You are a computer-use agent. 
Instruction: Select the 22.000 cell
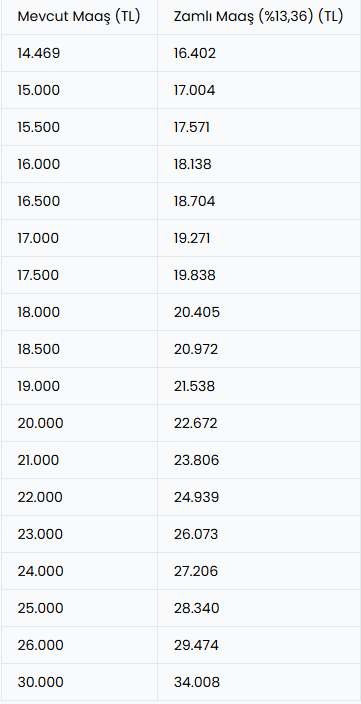click(x=79, y=497)
